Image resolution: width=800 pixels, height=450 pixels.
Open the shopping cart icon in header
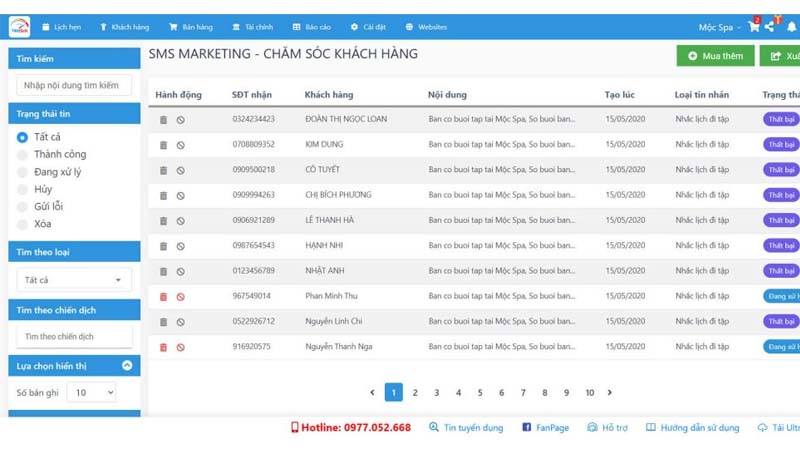pos(754,27)
